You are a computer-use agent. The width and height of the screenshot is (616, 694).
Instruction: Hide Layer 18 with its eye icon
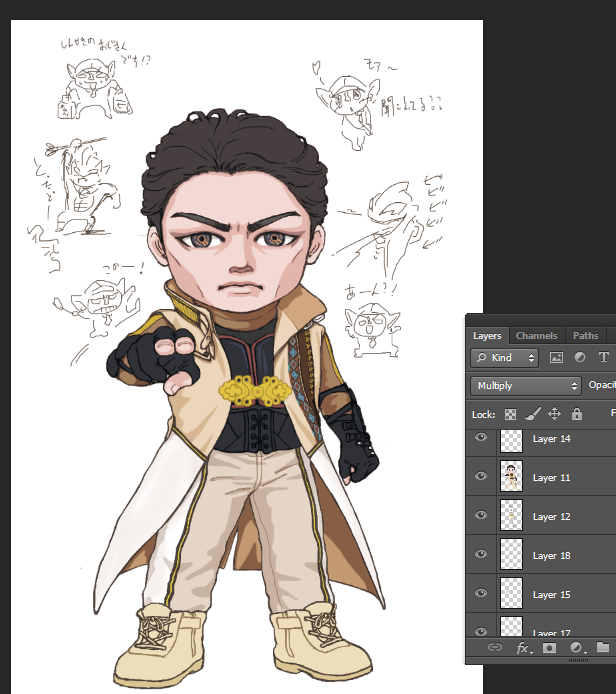coord(481,554)
